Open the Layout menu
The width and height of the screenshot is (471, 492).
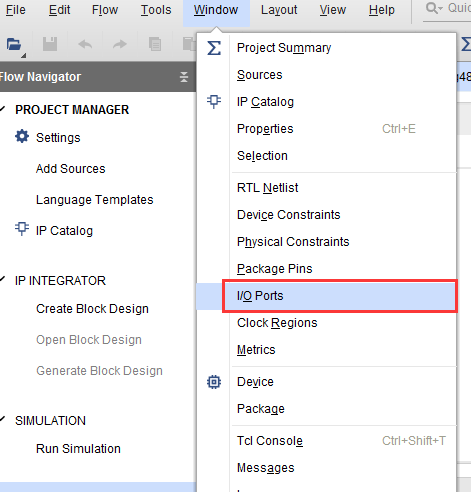(x=279, y=10)
